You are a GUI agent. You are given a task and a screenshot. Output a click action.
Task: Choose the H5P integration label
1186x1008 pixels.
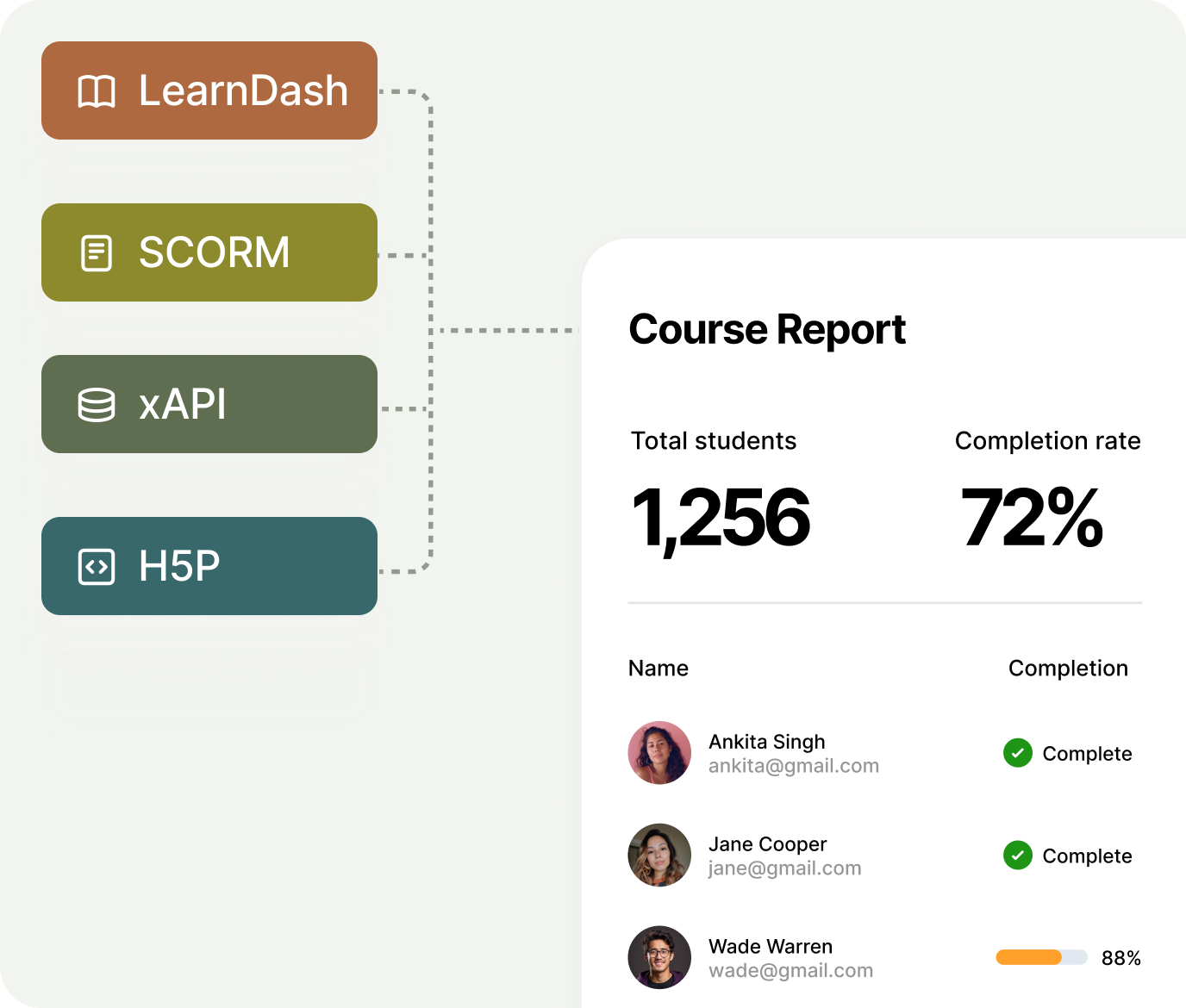(x=179, y=567)
